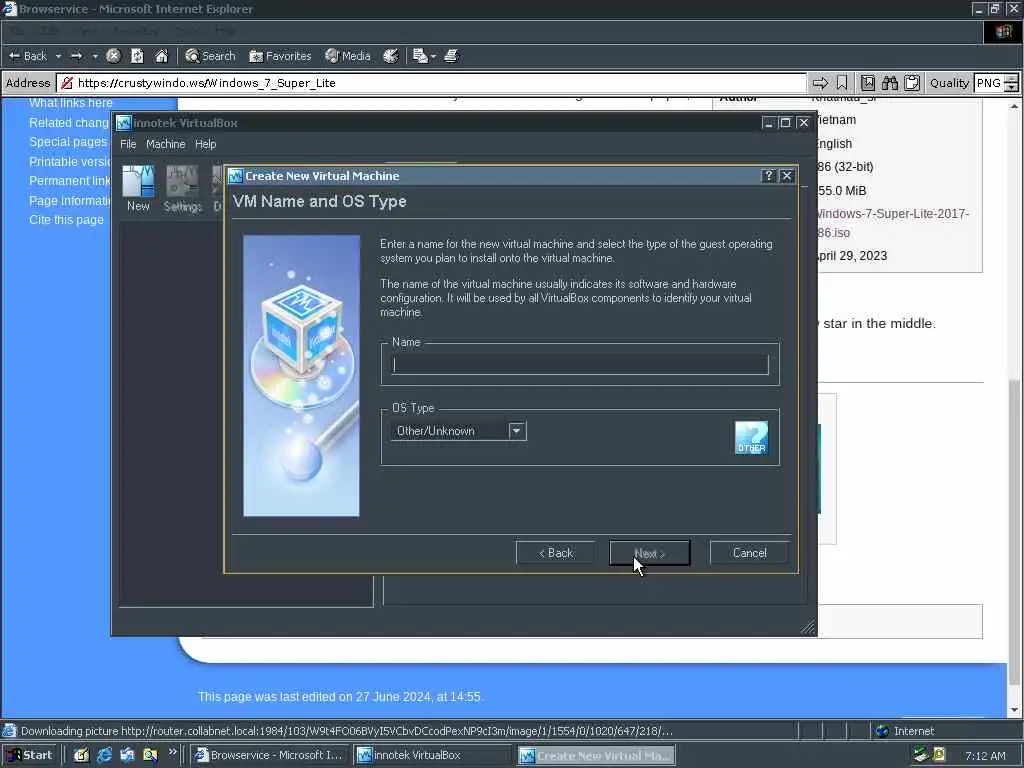The image size is (1024, 768).
Task: Open the Search toolbar button
Action: tap(210, 56)
